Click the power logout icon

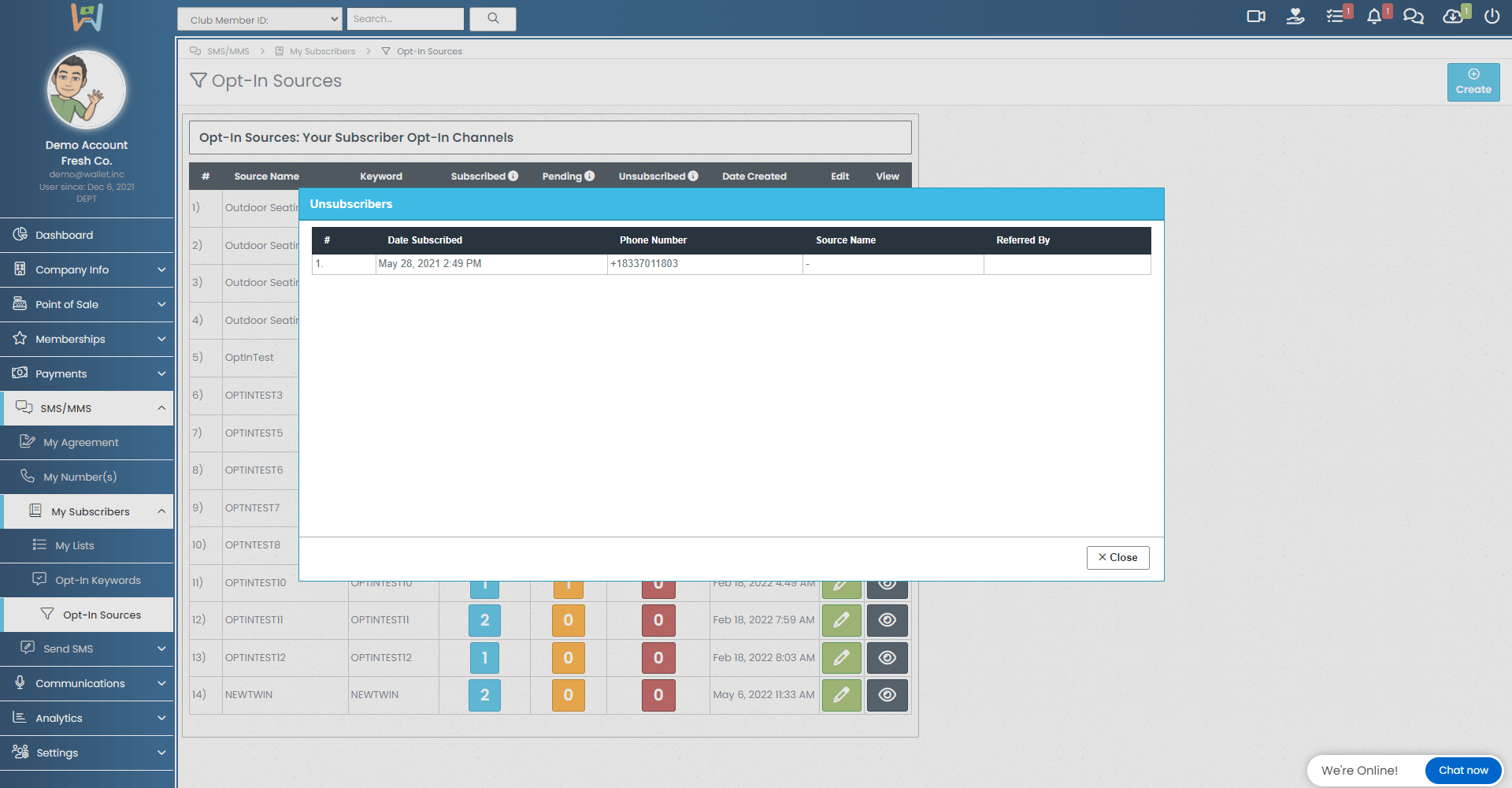(1492, 17)
